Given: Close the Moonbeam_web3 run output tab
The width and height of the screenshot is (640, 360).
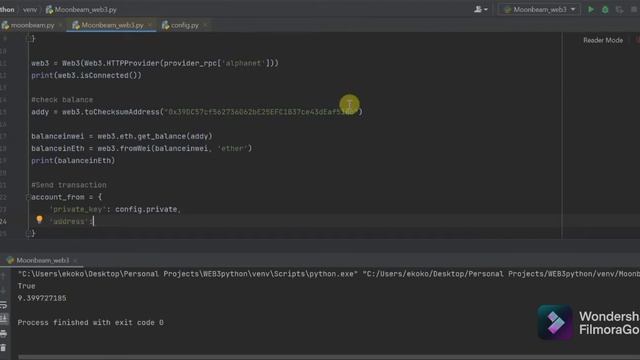Looking at the screenshot, I should (75, 260).
